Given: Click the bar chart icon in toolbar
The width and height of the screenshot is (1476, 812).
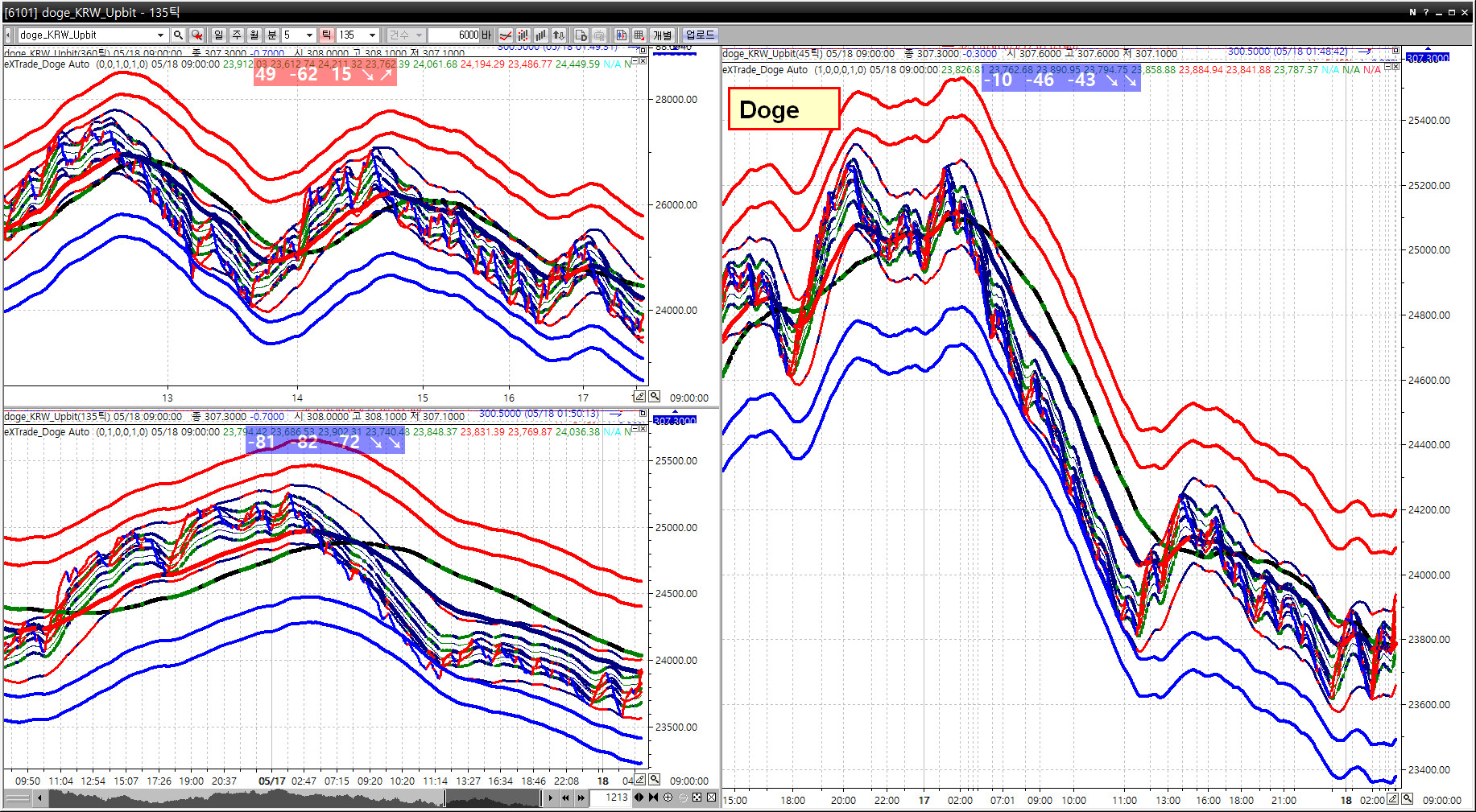Looking at the screenshot, I should click(541, 35).
